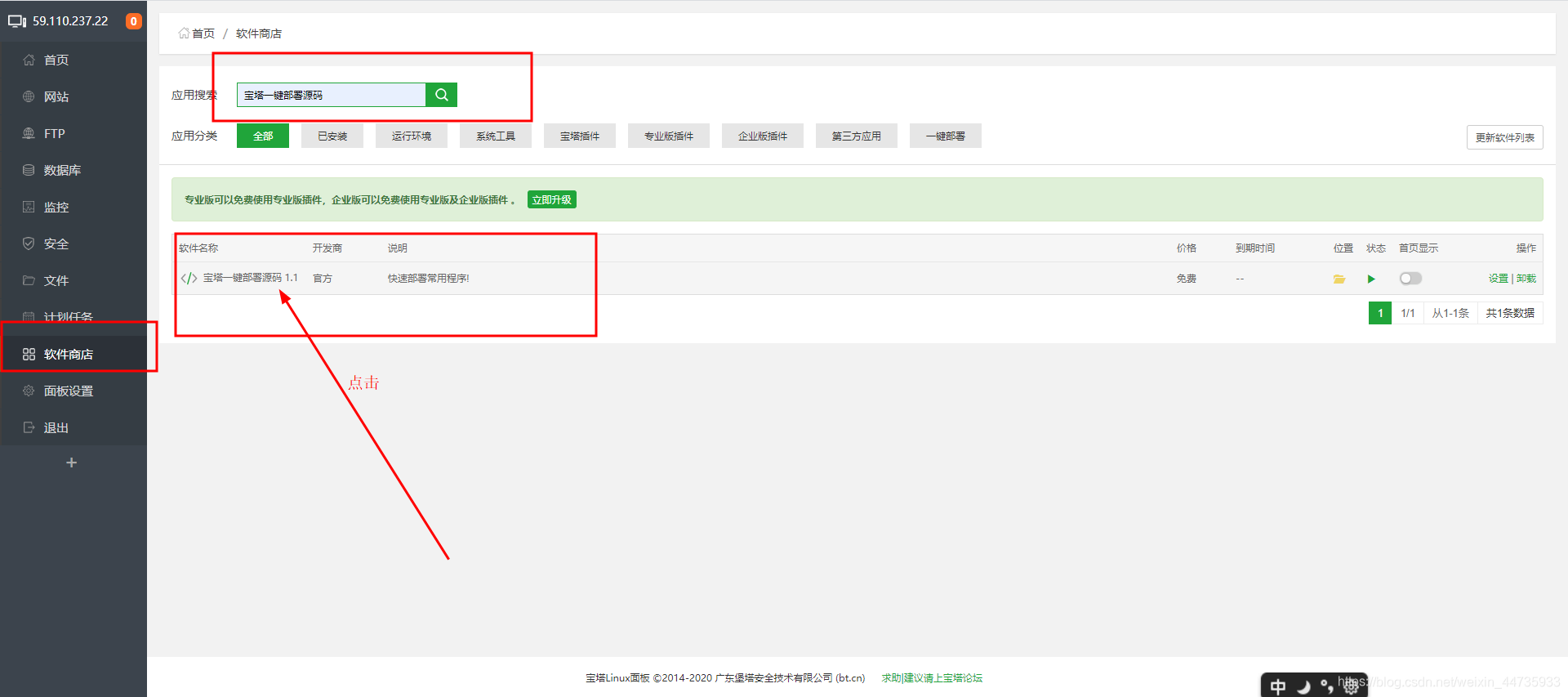Open 宝塔一键部署源码 1.1 software entry
The image size is (1568, 697).
pyautogui.click(x=250, y=278)
